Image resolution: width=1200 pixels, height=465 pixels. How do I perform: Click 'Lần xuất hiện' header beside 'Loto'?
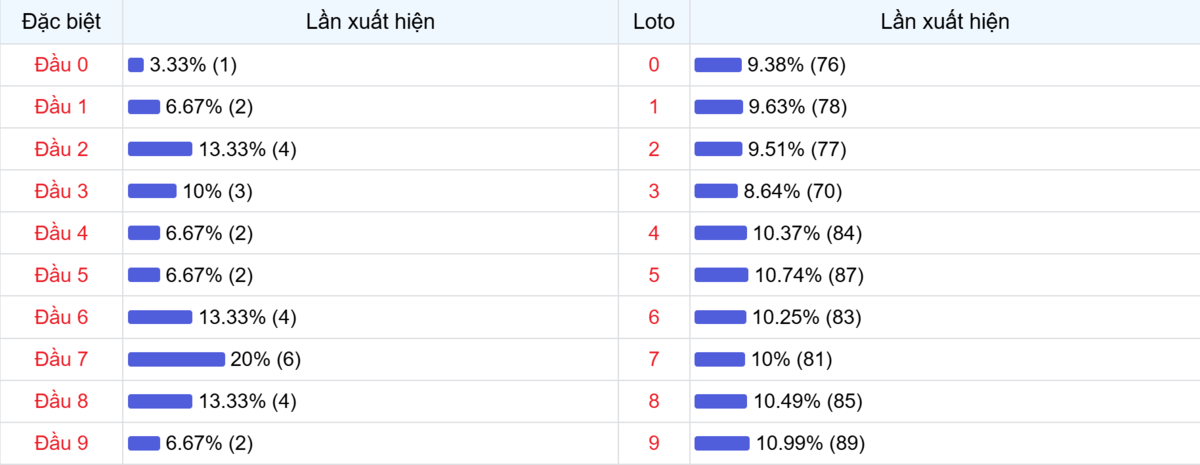(944, 21)
